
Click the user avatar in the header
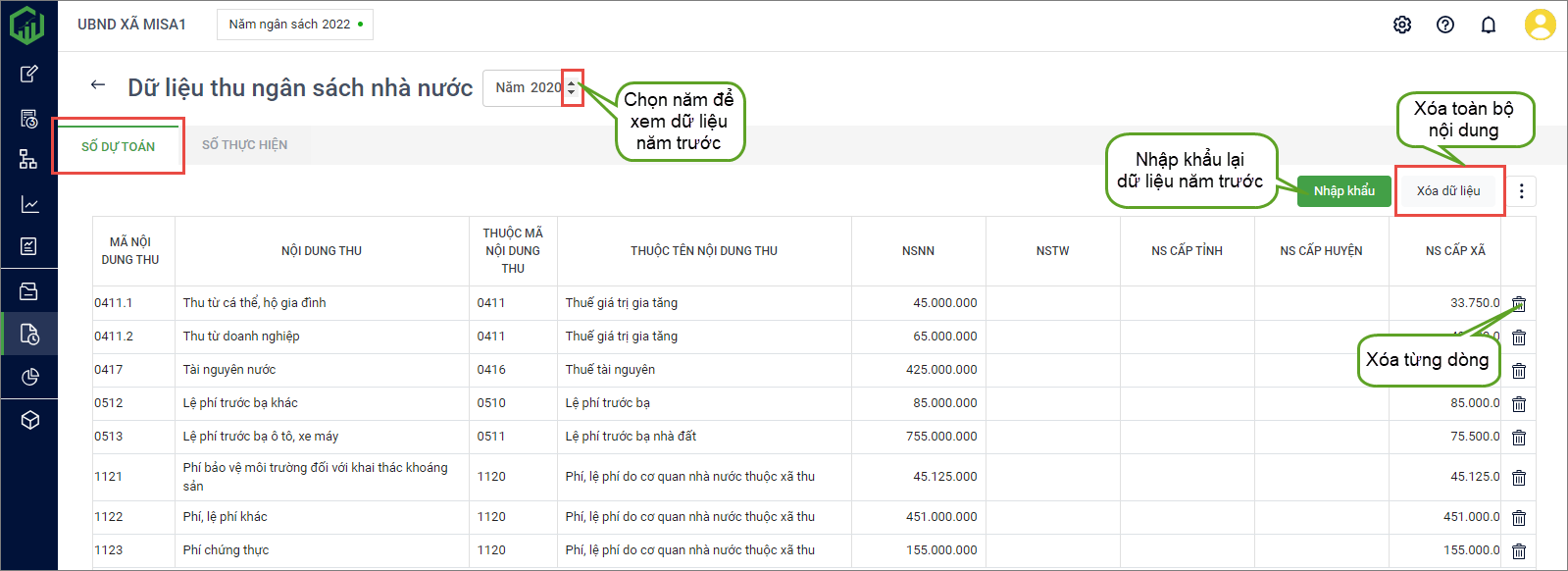(x=1540, y=25)
